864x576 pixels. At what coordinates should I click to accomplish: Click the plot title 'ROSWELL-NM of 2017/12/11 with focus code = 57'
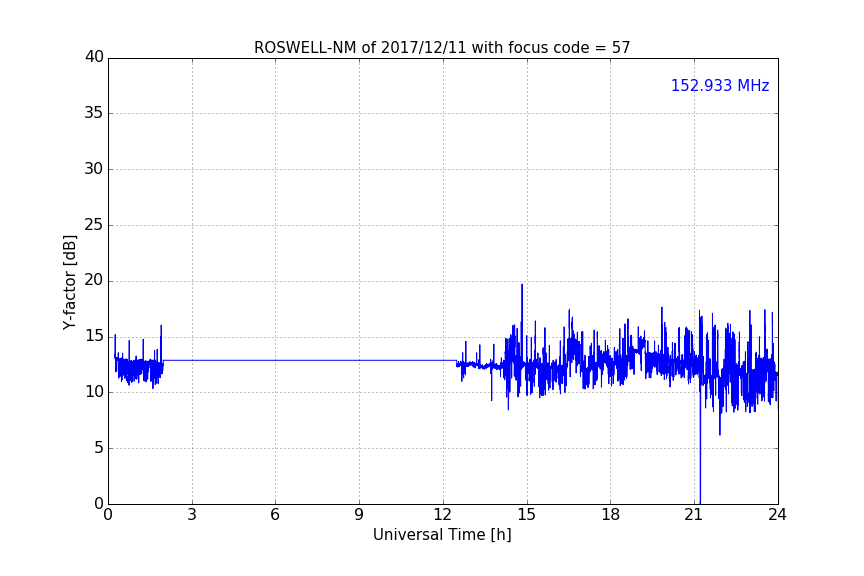(x=442, y=48)
